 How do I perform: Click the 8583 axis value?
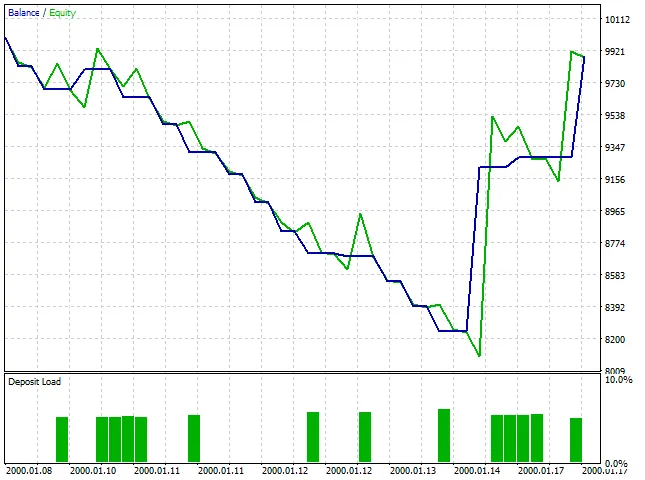pyautogui.click(x=618, y=275)
